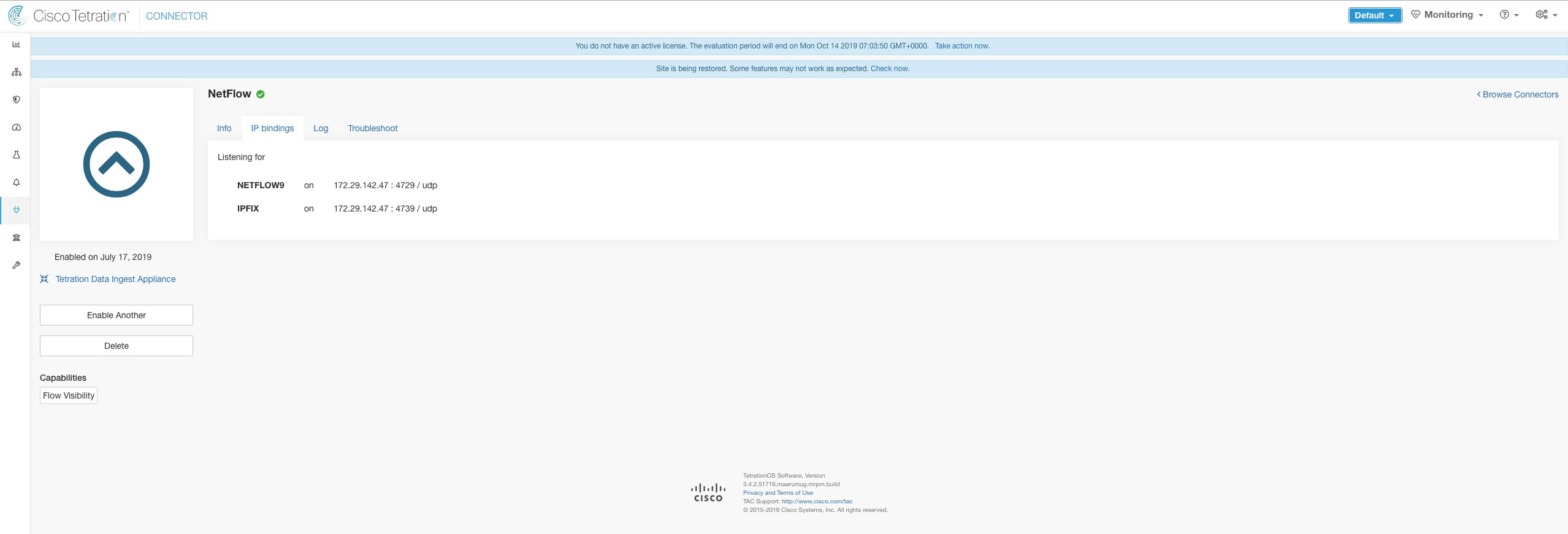Viewport: 1568px width, 534px height.
Task: Open the settings gears dropdown
Action: tap(1547, 15)
